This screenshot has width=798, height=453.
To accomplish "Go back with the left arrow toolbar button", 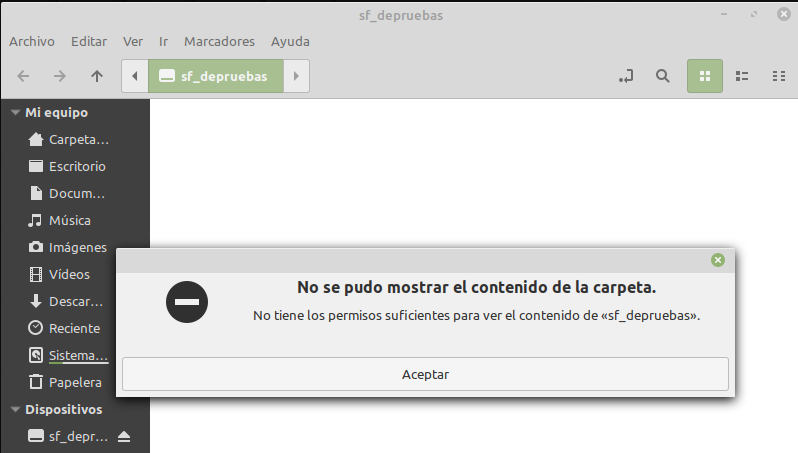I will (23, 76).
